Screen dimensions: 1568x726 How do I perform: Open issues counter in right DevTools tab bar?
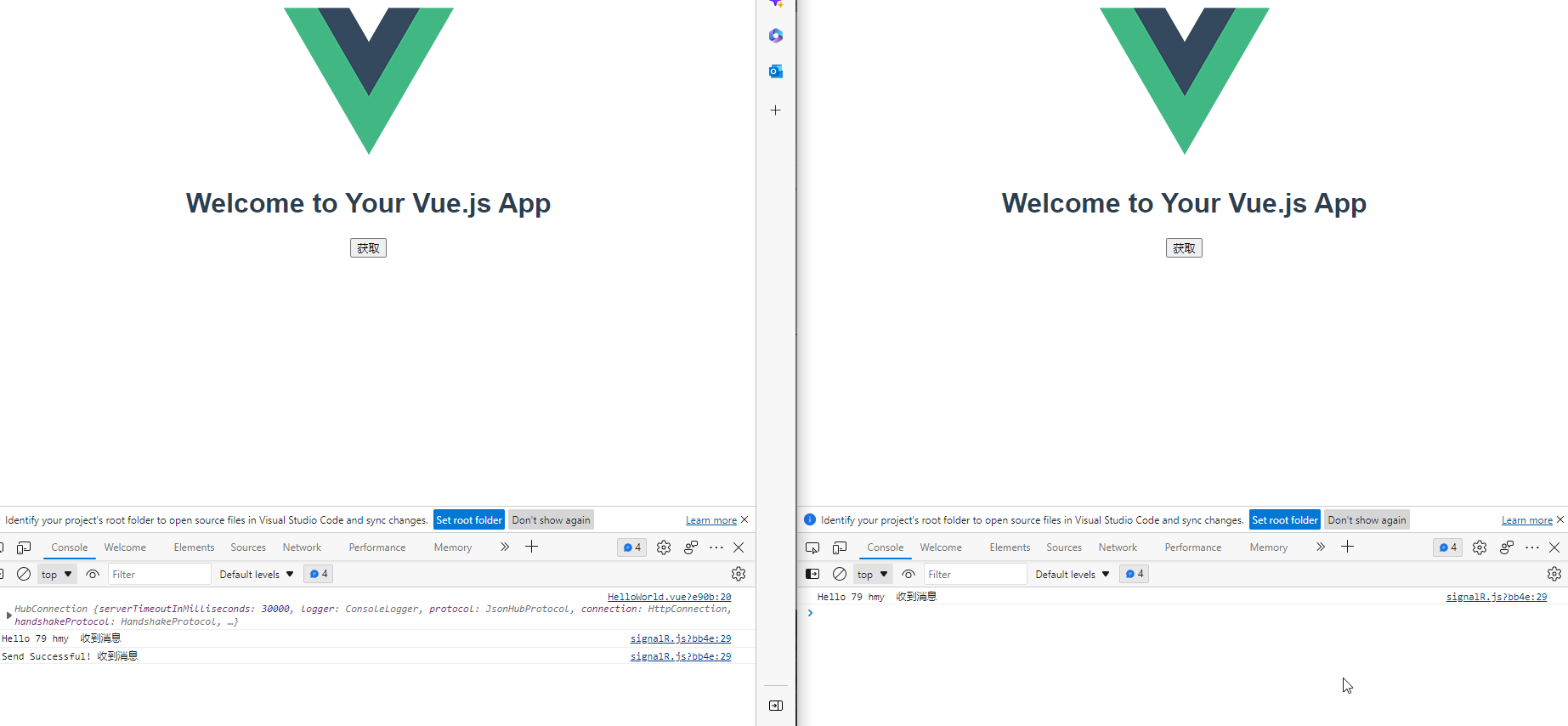click(x=1448, y=547)
